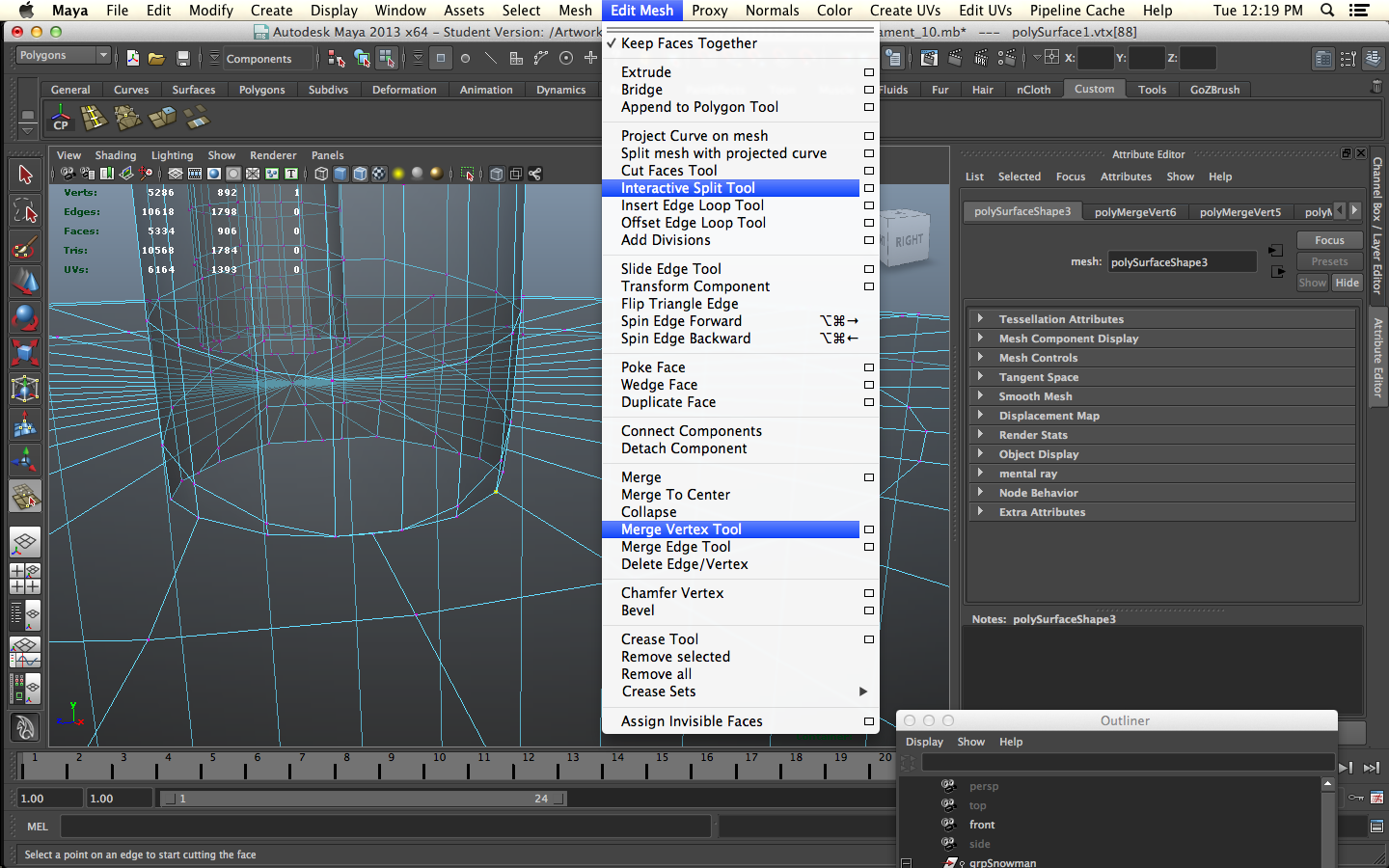Image resolution: width=1389 pixels, height=868 pixels.
Task: Switch to the polyMergeVert6 tab
Action: (x=1135, y=212)
